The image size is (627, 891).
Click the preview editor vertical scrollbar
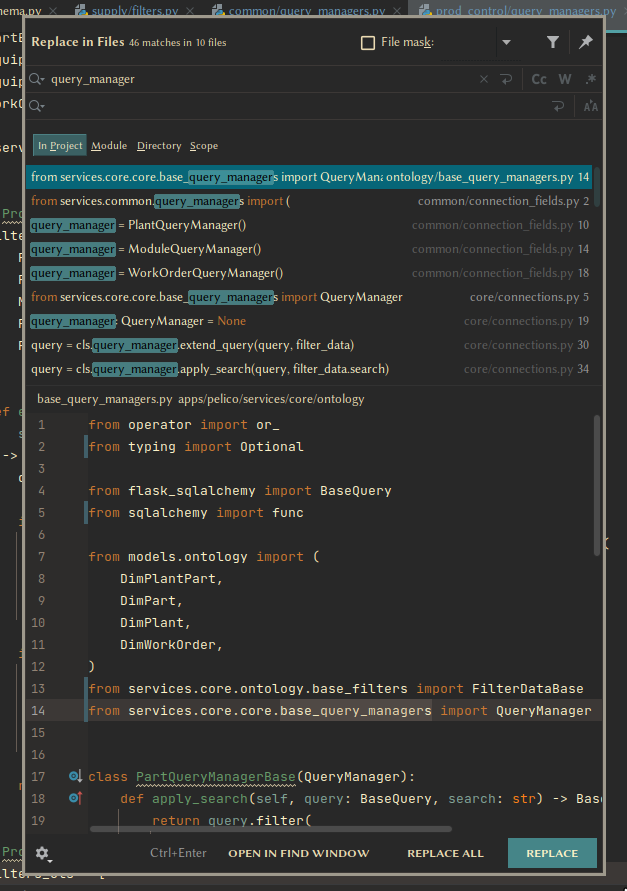point(597,485)
